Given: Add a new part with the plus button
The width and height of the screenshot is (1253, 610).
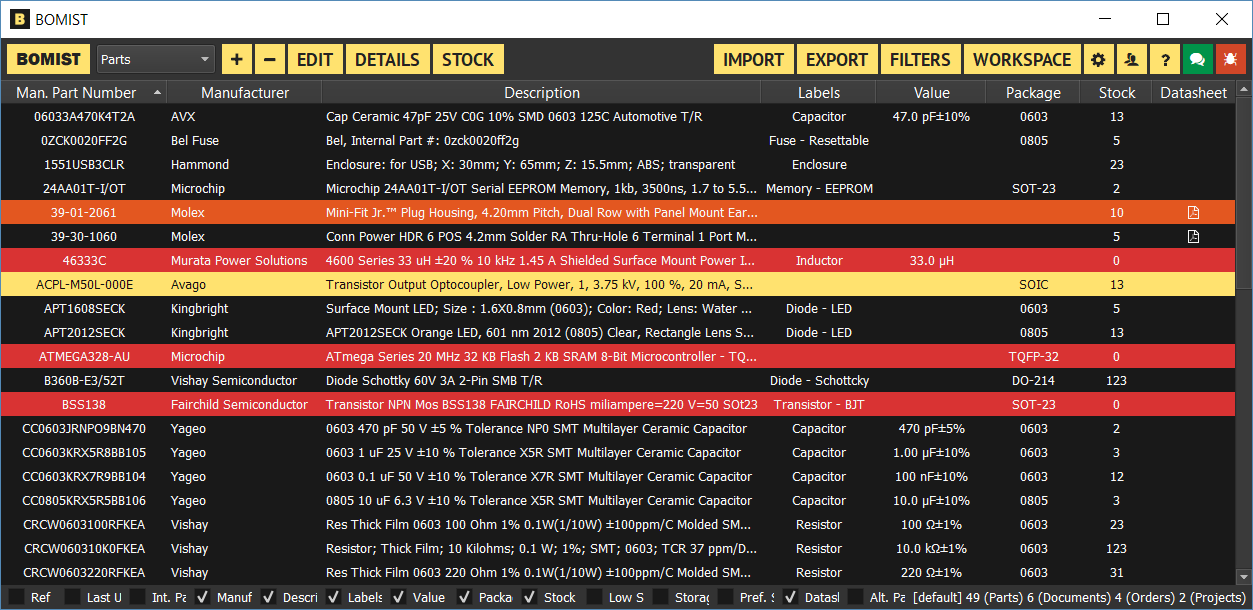Looking at the screenshot, I should 236,59.
